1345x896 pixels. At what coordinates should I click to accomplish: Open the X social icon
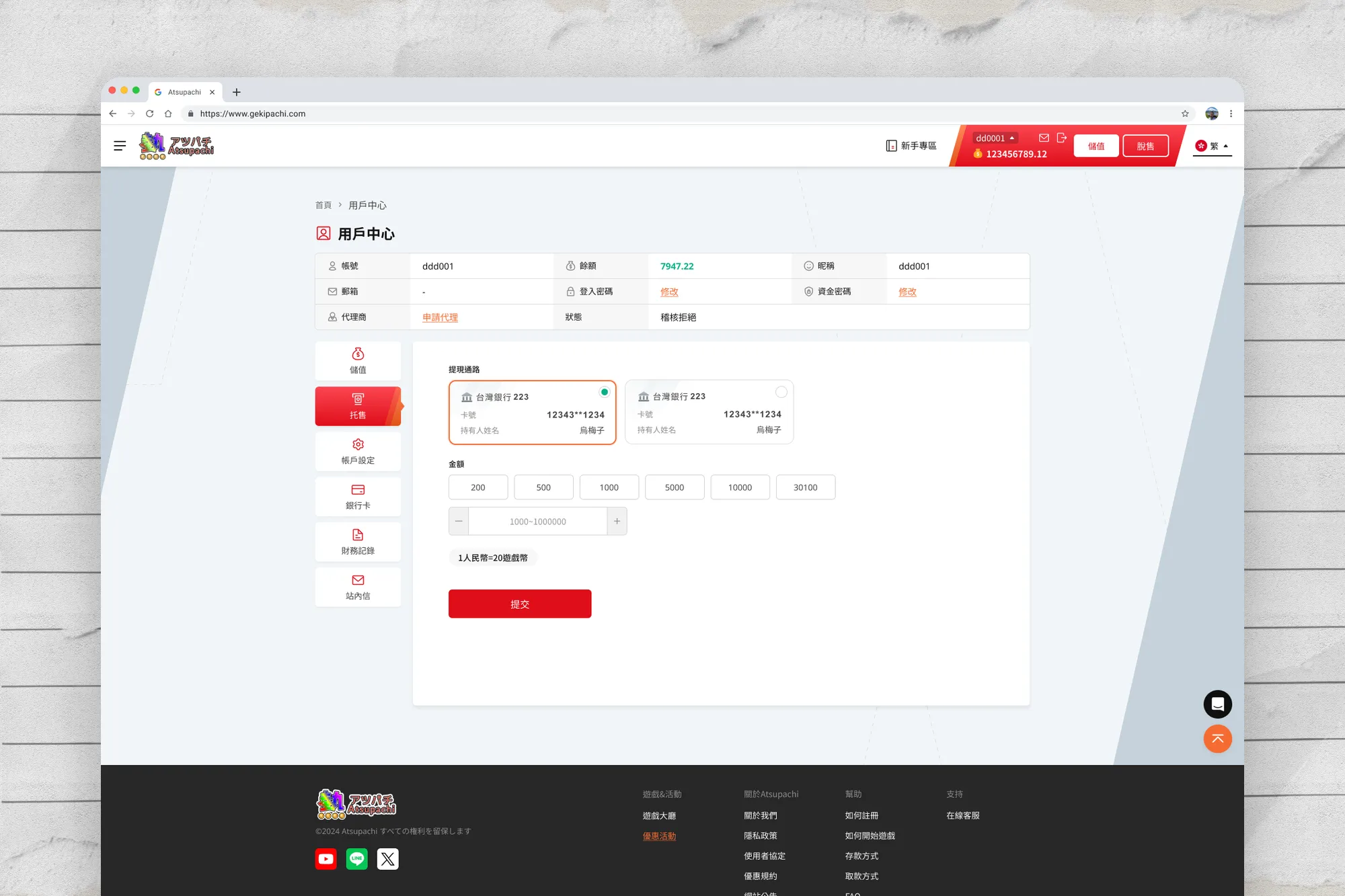[388, 859]
